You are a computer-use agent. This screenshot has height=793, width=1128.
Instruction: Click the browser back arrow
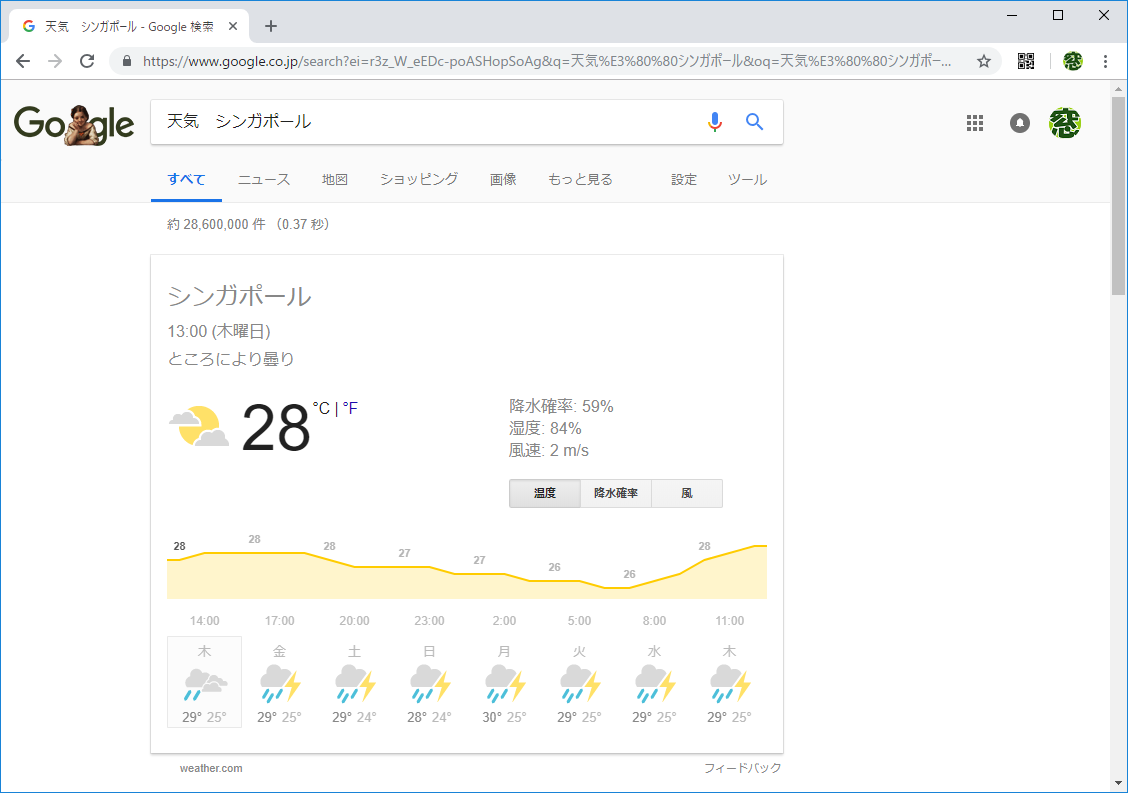click(x=22, y=60)
